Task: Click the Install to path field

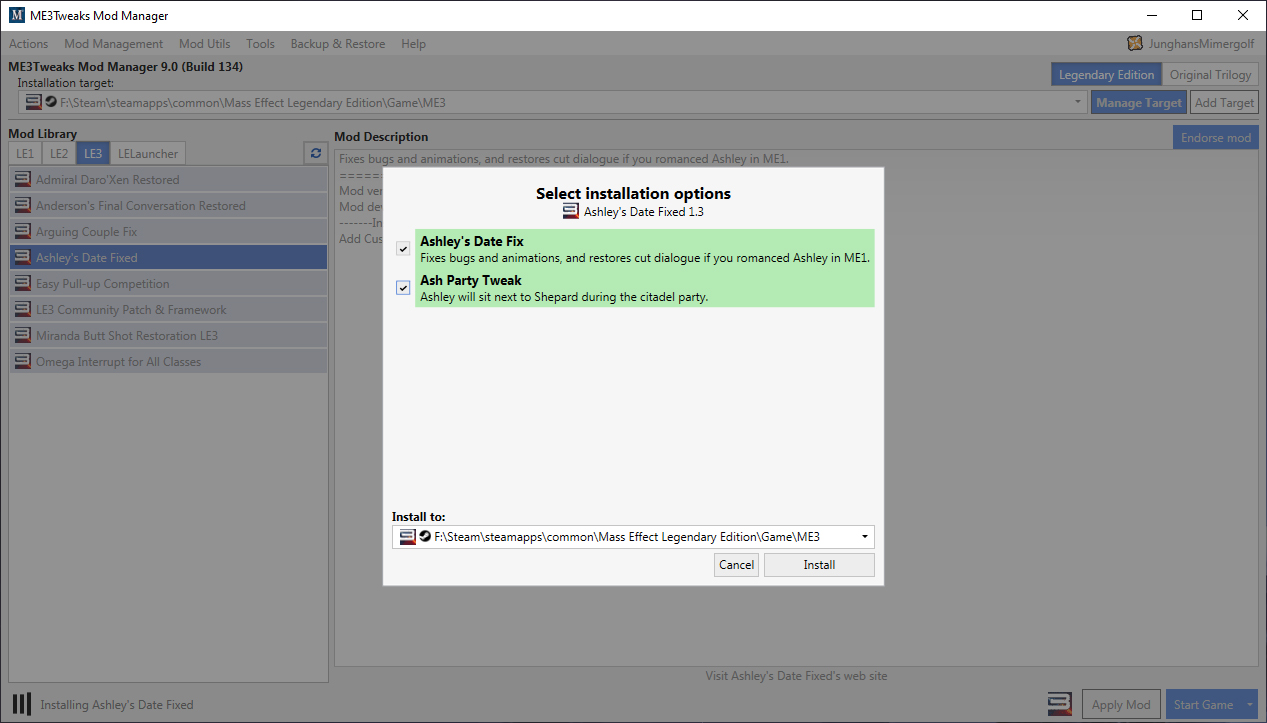Action: pos(633,537)
